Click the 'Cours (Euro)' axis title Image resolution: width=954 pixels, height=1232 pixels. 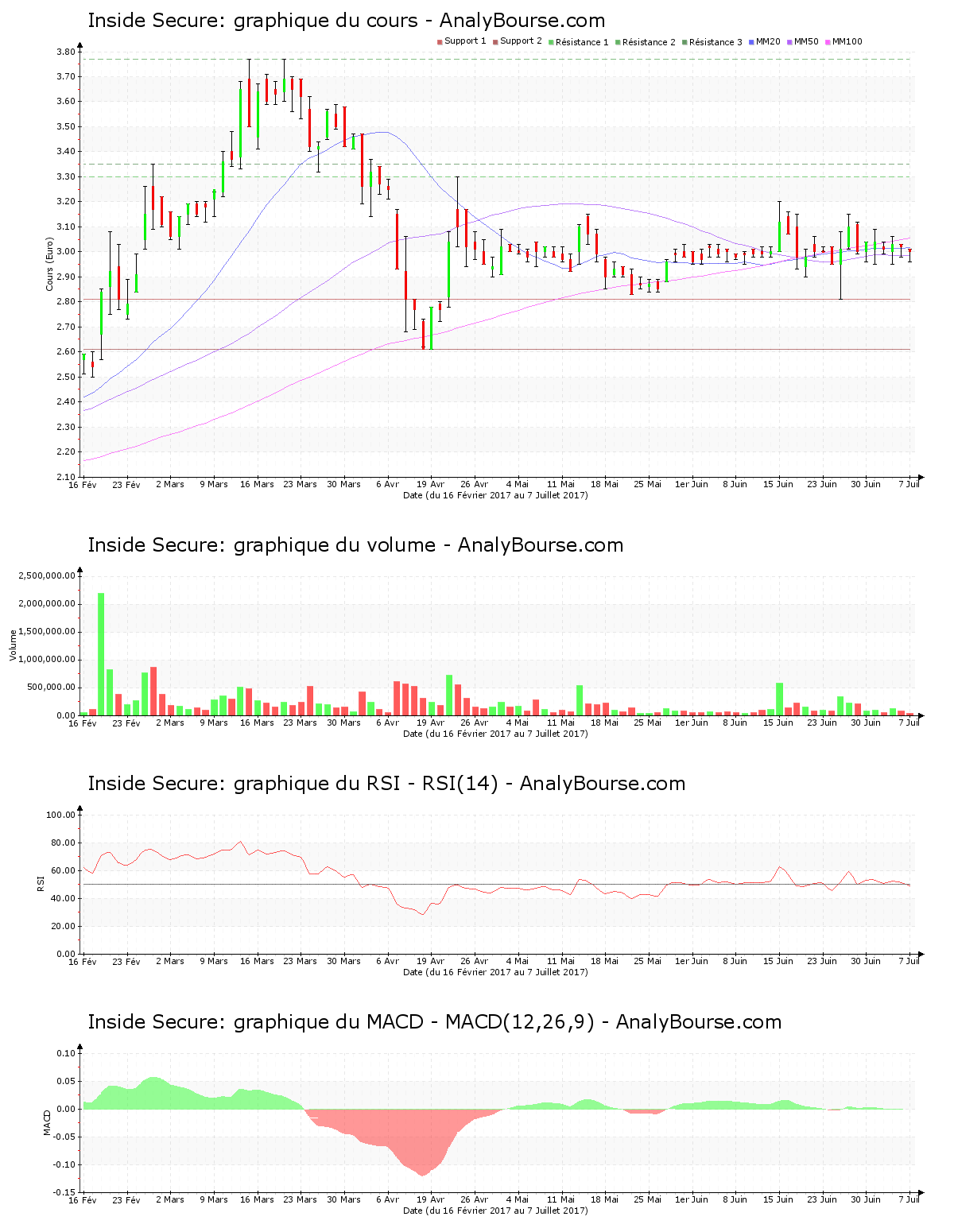[x=49, y=265]
